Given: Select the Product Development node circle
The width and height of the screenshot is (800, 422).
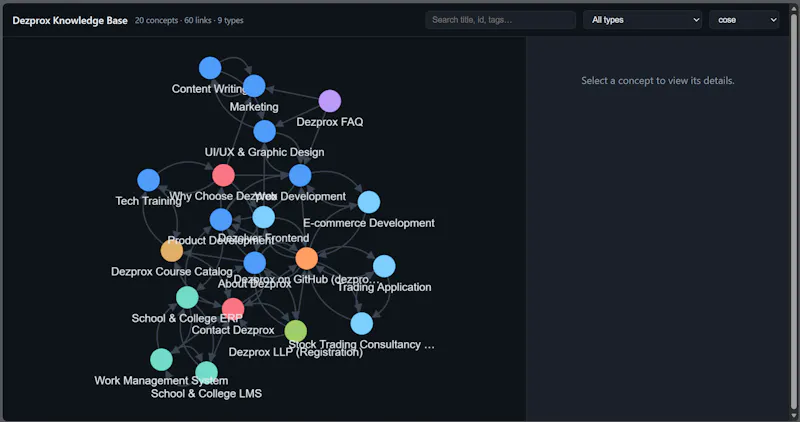Looking at the screenshot, I should pos(221,220).
